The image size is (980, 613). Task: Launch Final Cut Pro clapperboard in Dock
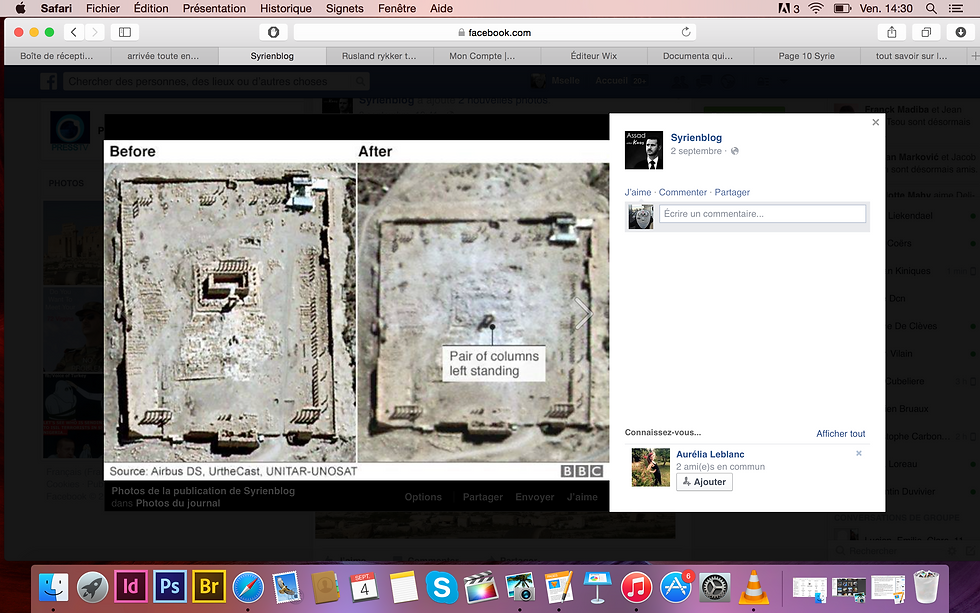point(481,587)
